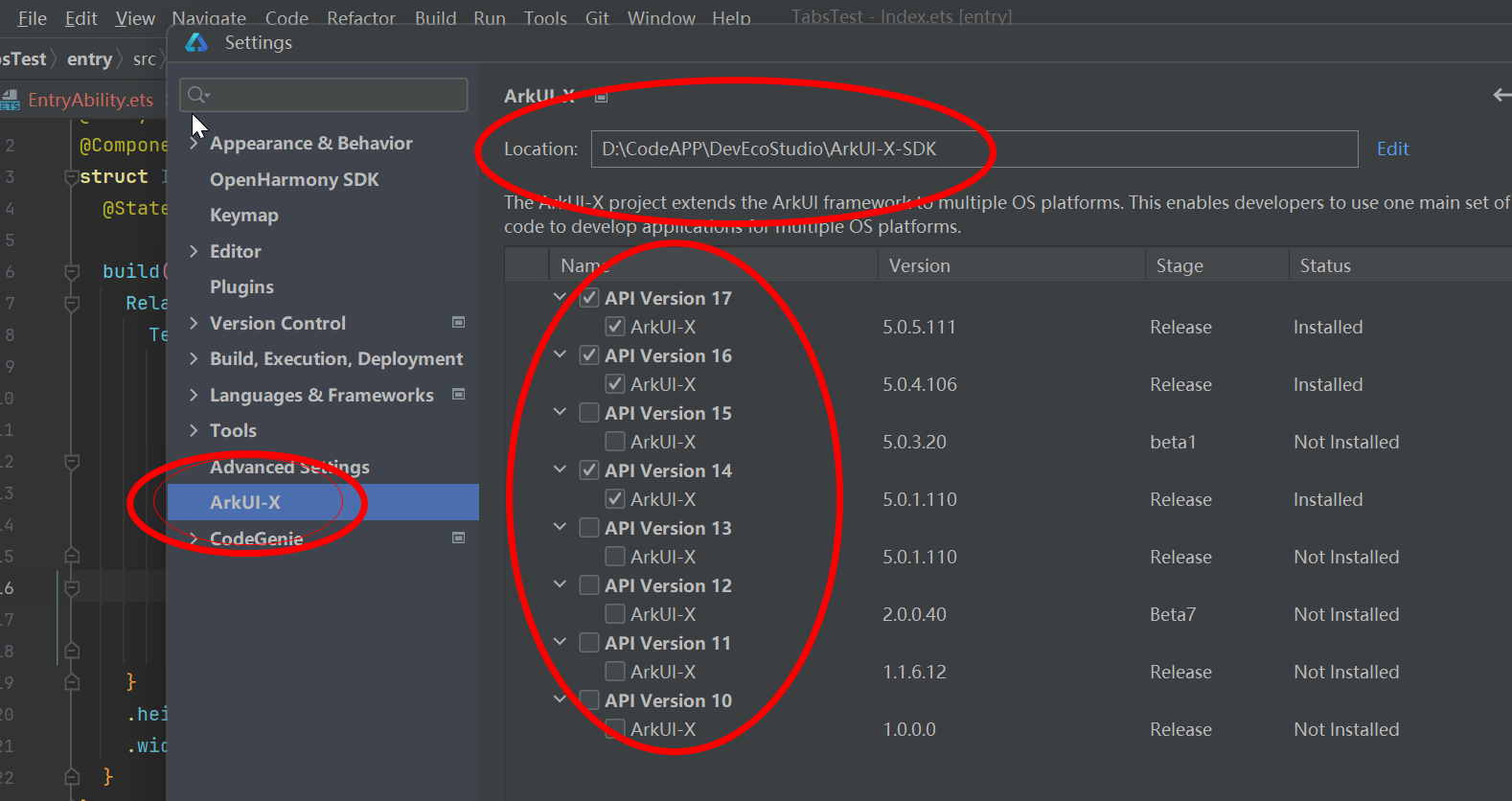Toggle the fold marker beside the struct line
Image resolution: width=1512 pixels, height=801 pixels.
pos(71,177)
